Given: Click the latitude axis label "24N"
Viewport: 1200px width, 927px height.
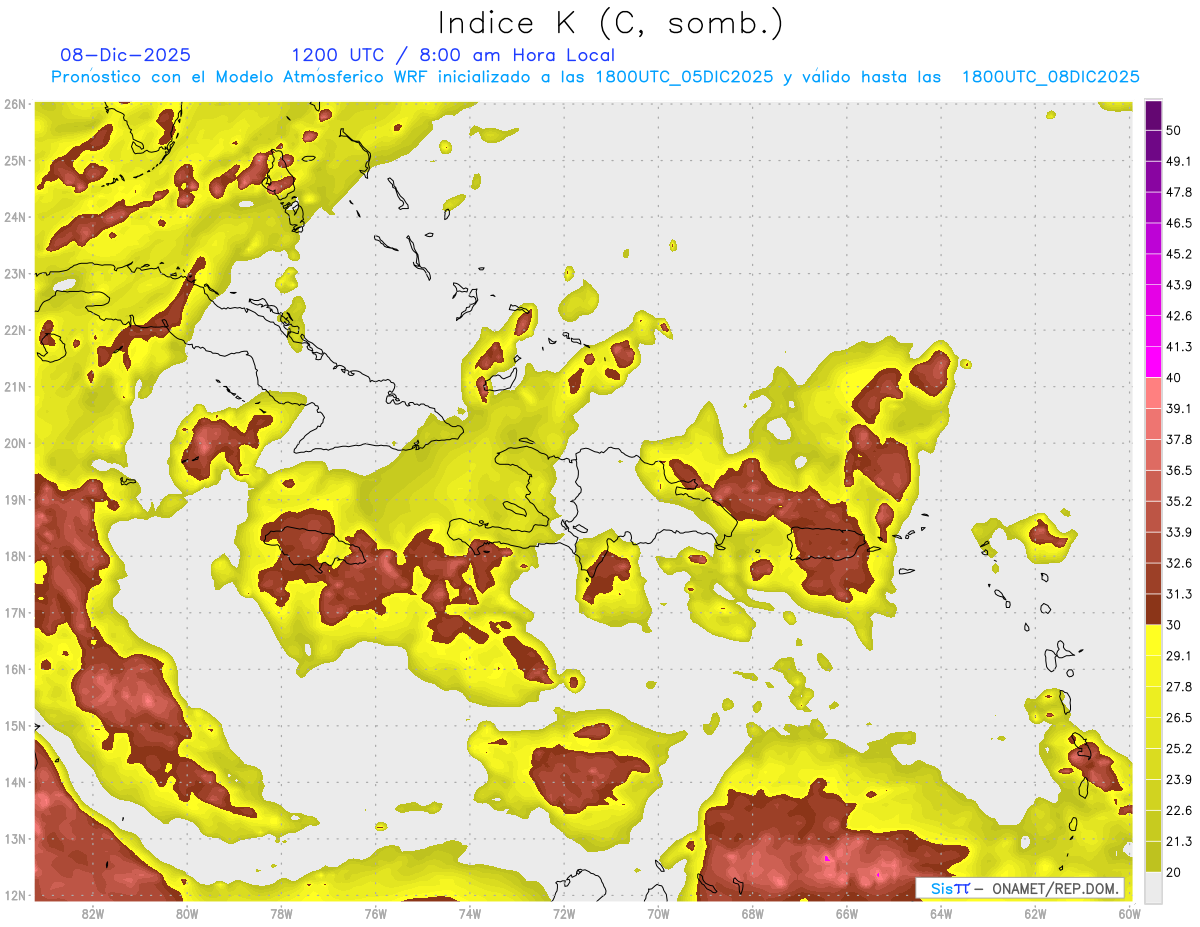Looking at the screenshot, I should (15, 217).
